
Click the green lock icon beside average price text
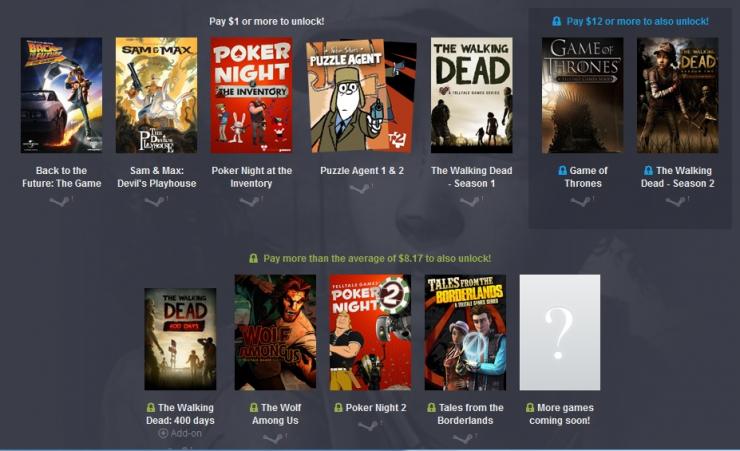(x=253, y=259)
